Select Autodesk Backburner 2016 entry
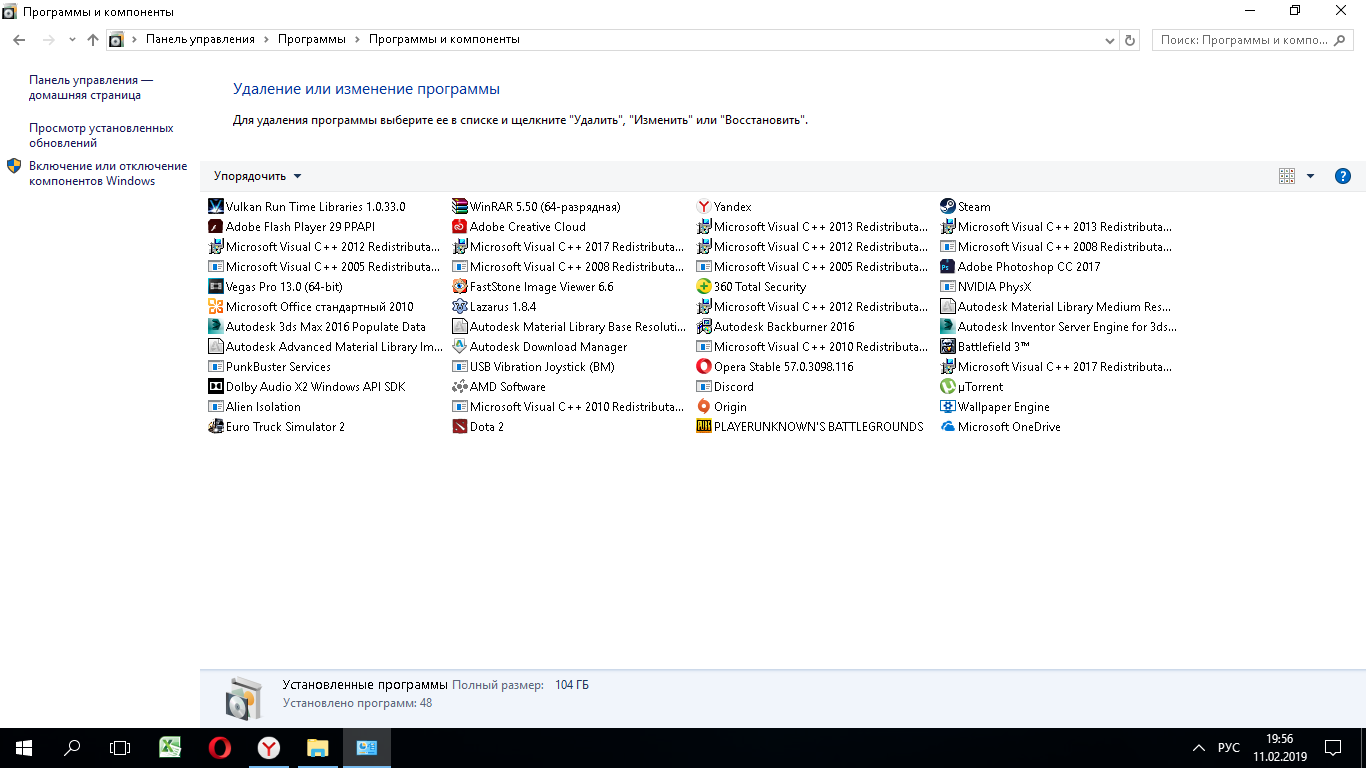Screen dimensions: 1366x768 click(x=776, y=327)
